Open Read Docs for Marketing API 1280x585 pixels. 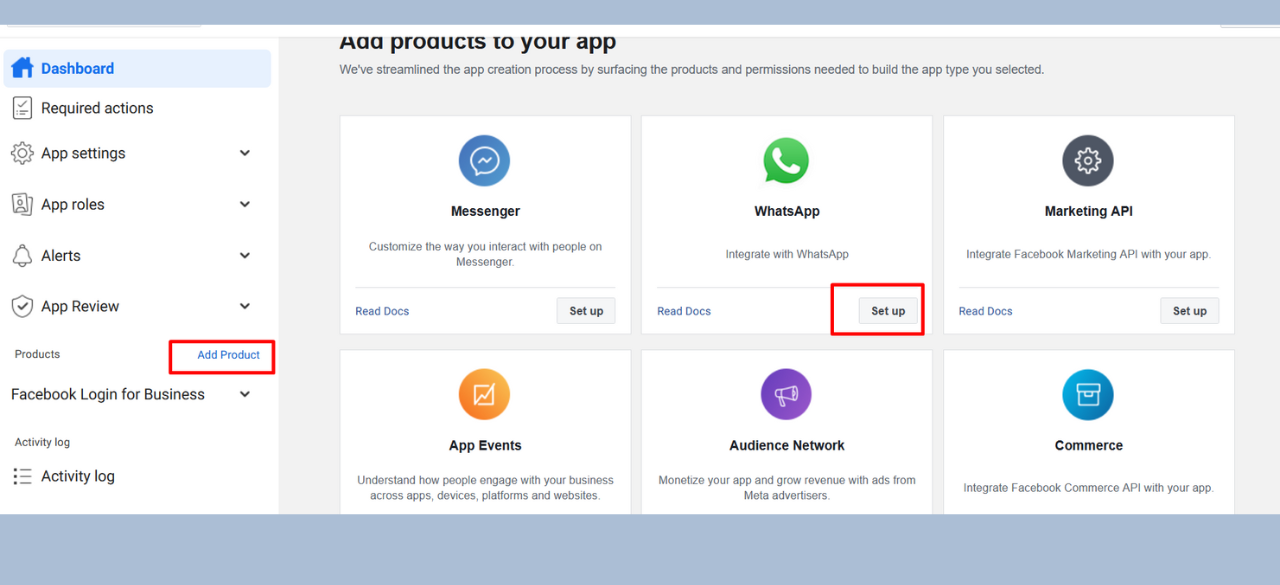click(985, 311)
